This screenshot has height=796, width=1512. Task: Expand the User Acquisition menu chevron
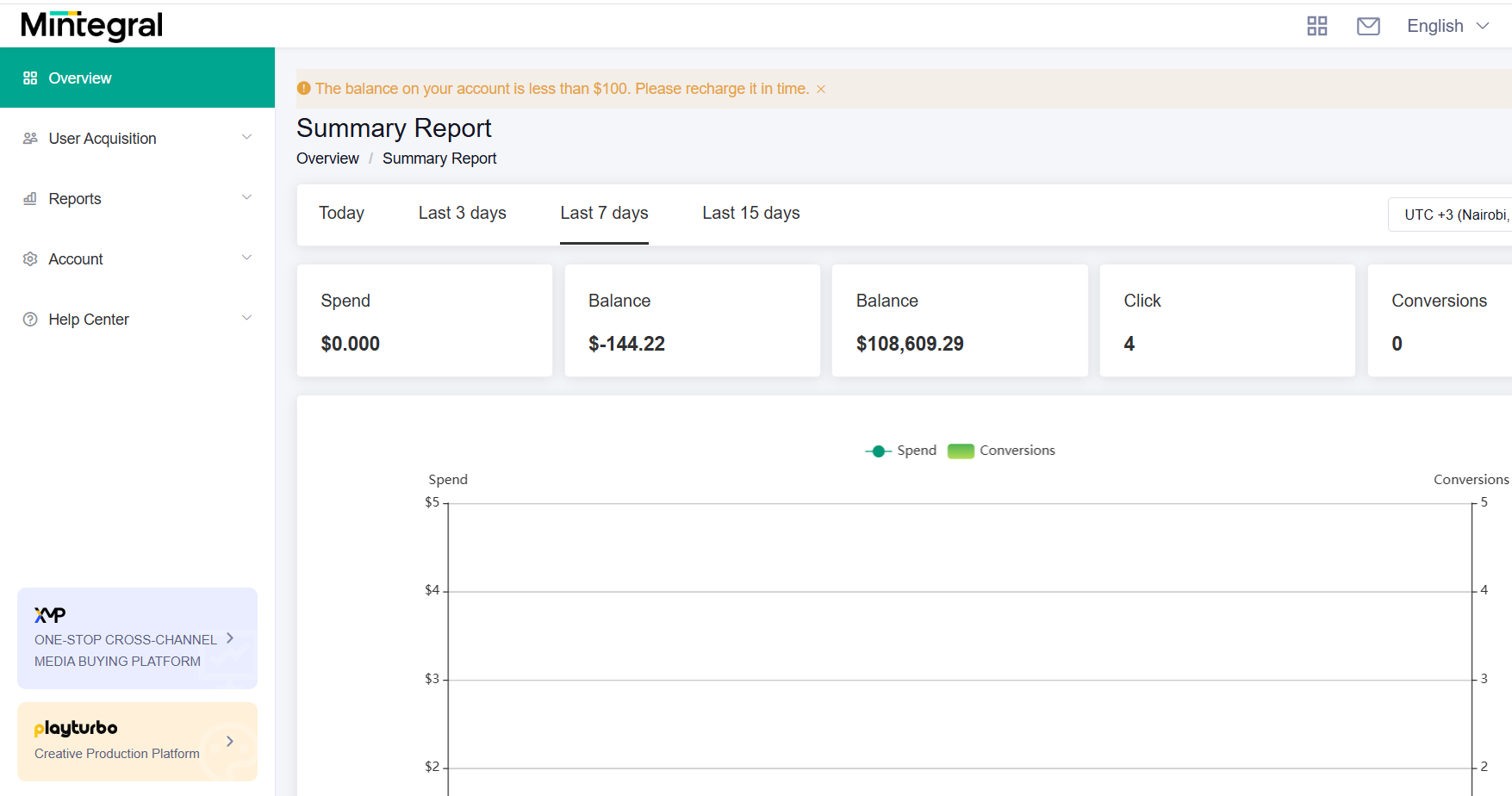[x=246, y=138]
